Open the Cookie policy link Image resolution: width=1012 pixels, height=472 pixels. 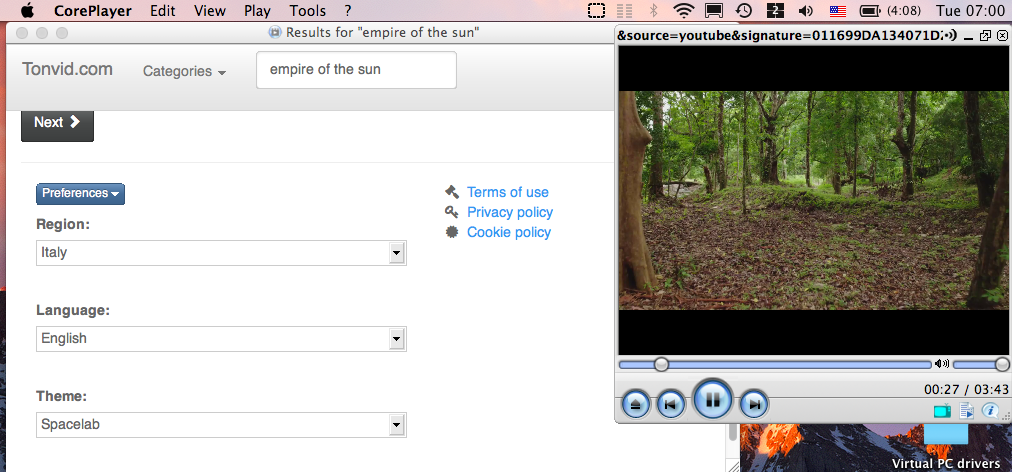(x=509, y=232)
